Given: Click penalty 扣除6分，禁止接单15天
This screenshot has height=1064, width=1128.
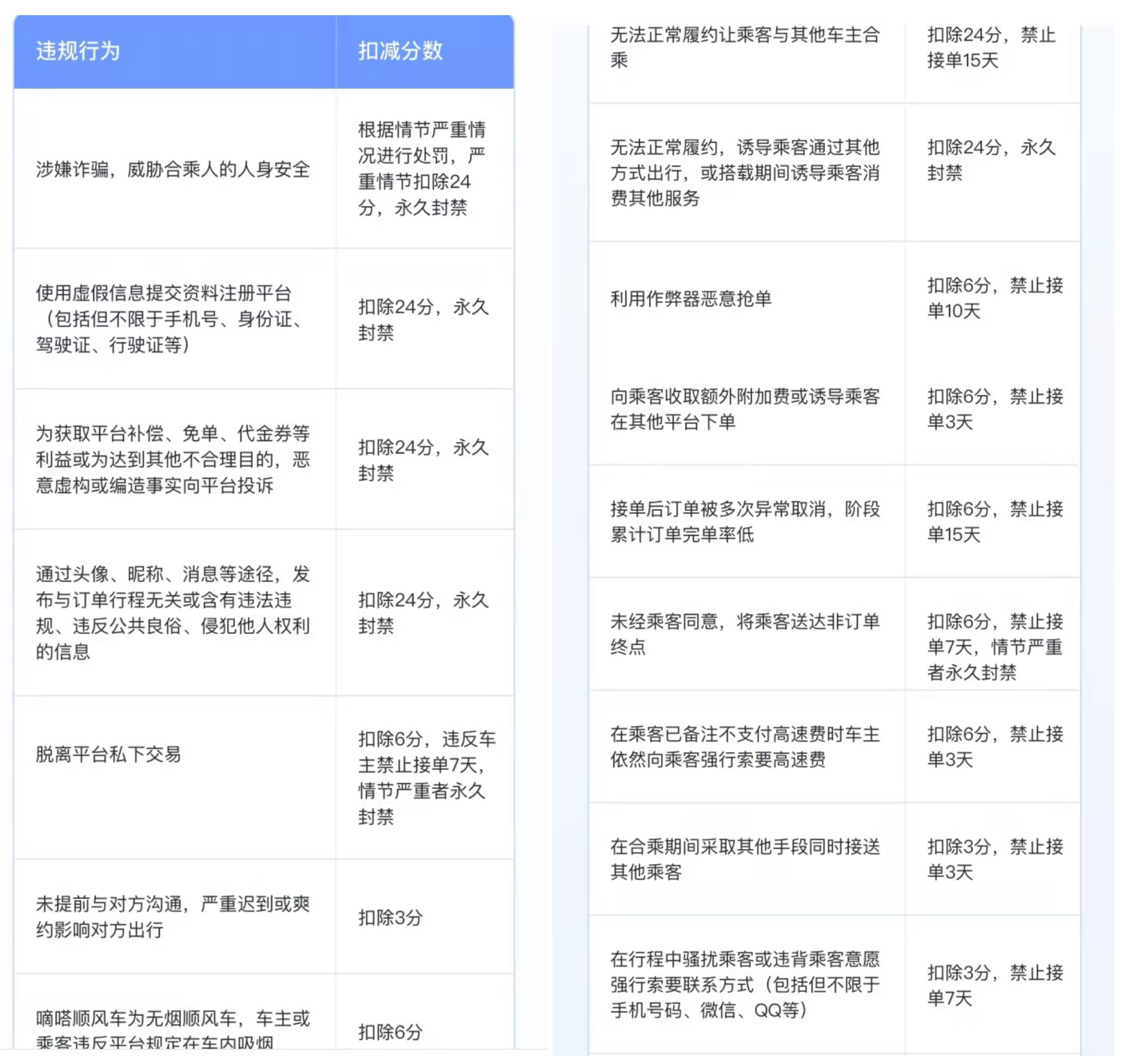Looking at the screenshot, I should point(992,522).
